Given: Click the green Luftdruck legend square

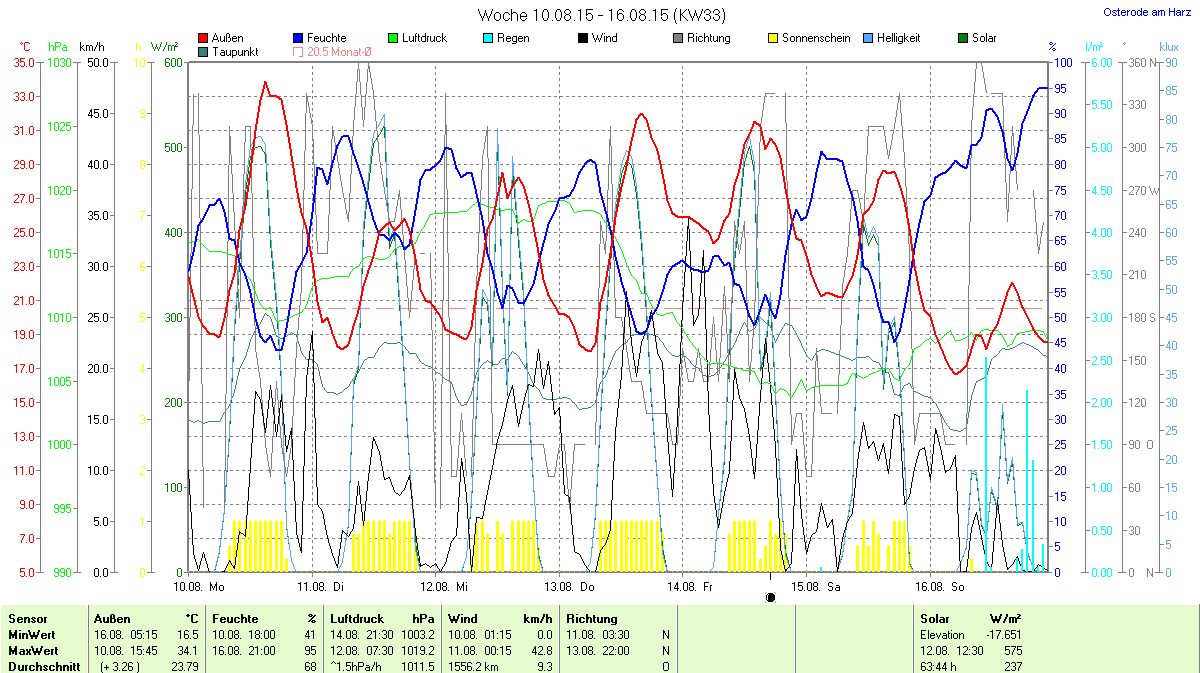Looking at the screenshot, I should (x=392, y=38).
